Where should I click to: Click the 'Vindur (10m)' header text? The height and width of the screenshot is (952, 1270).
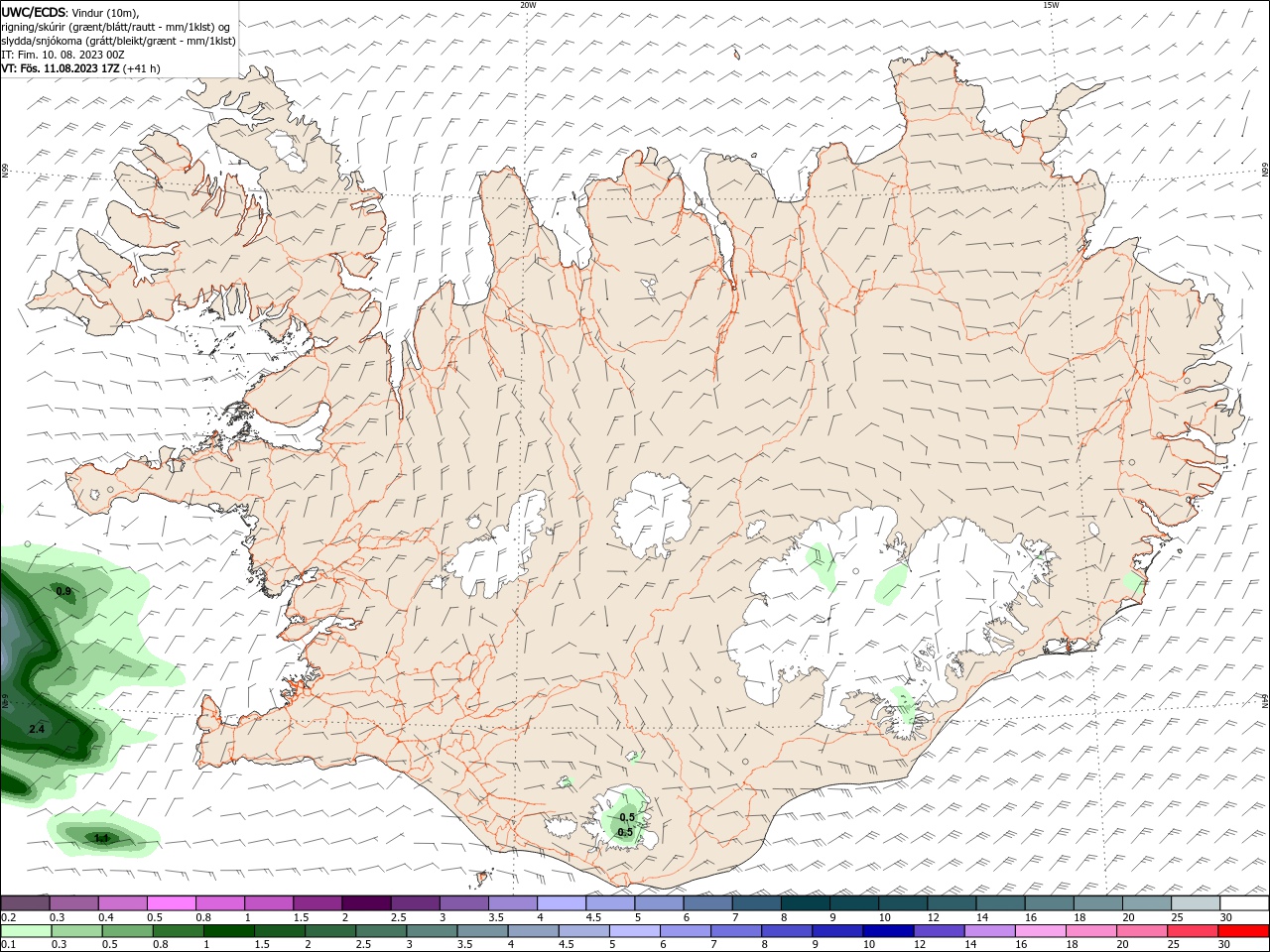106,13
